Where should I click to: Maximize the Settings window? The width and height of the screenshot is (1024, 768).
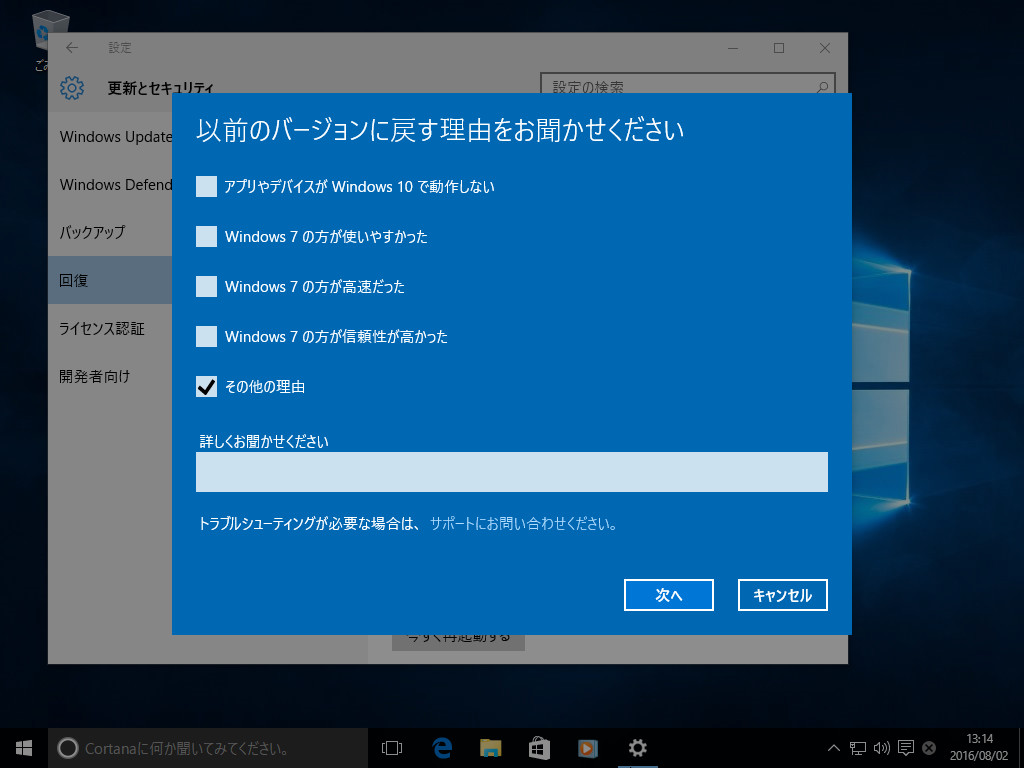pyautogui.click(x=778, y=48)
